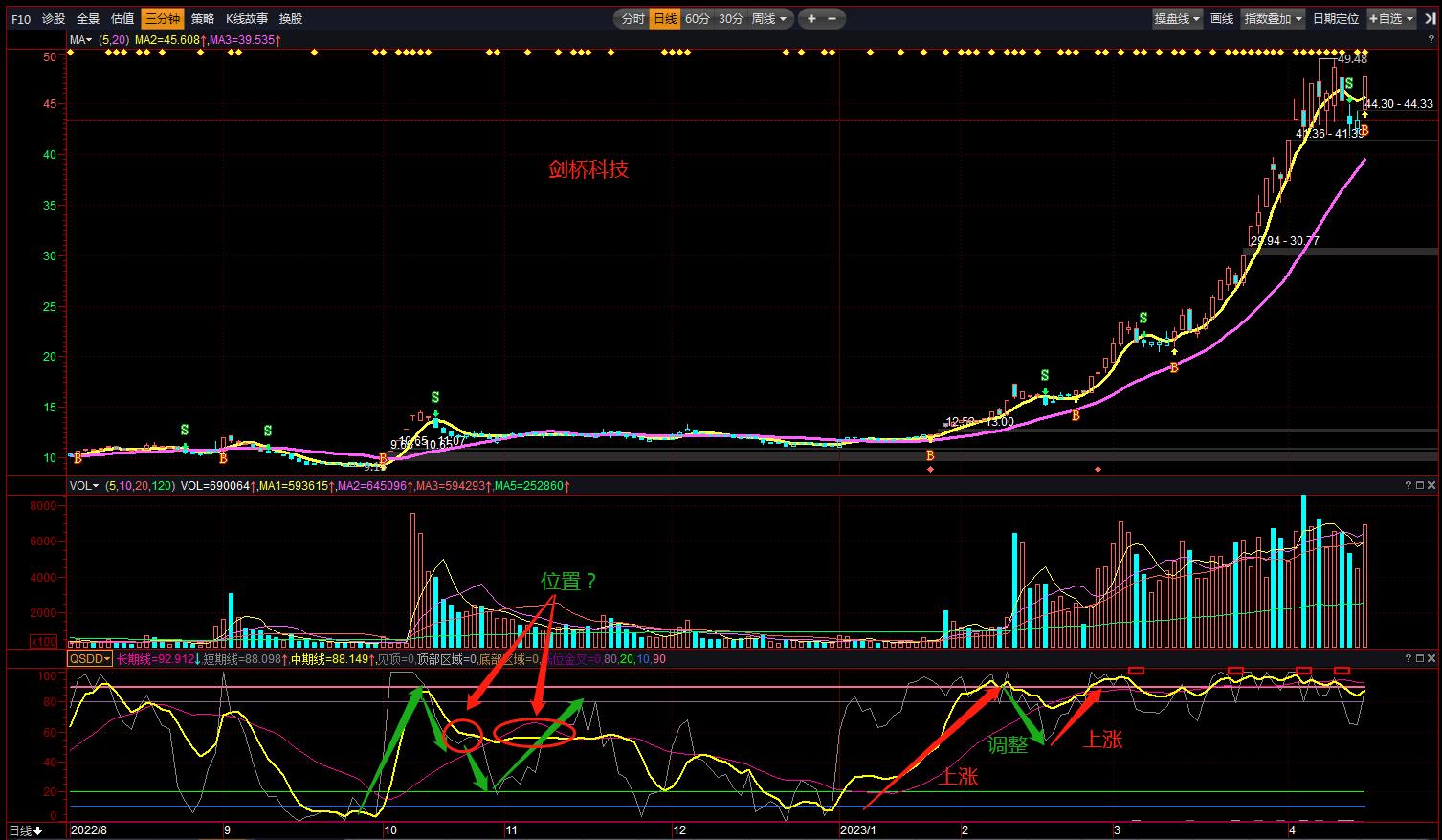This screenshot has height=840, width=1442.
Task: Click the zoom out minus button
Action: point(832,19)
